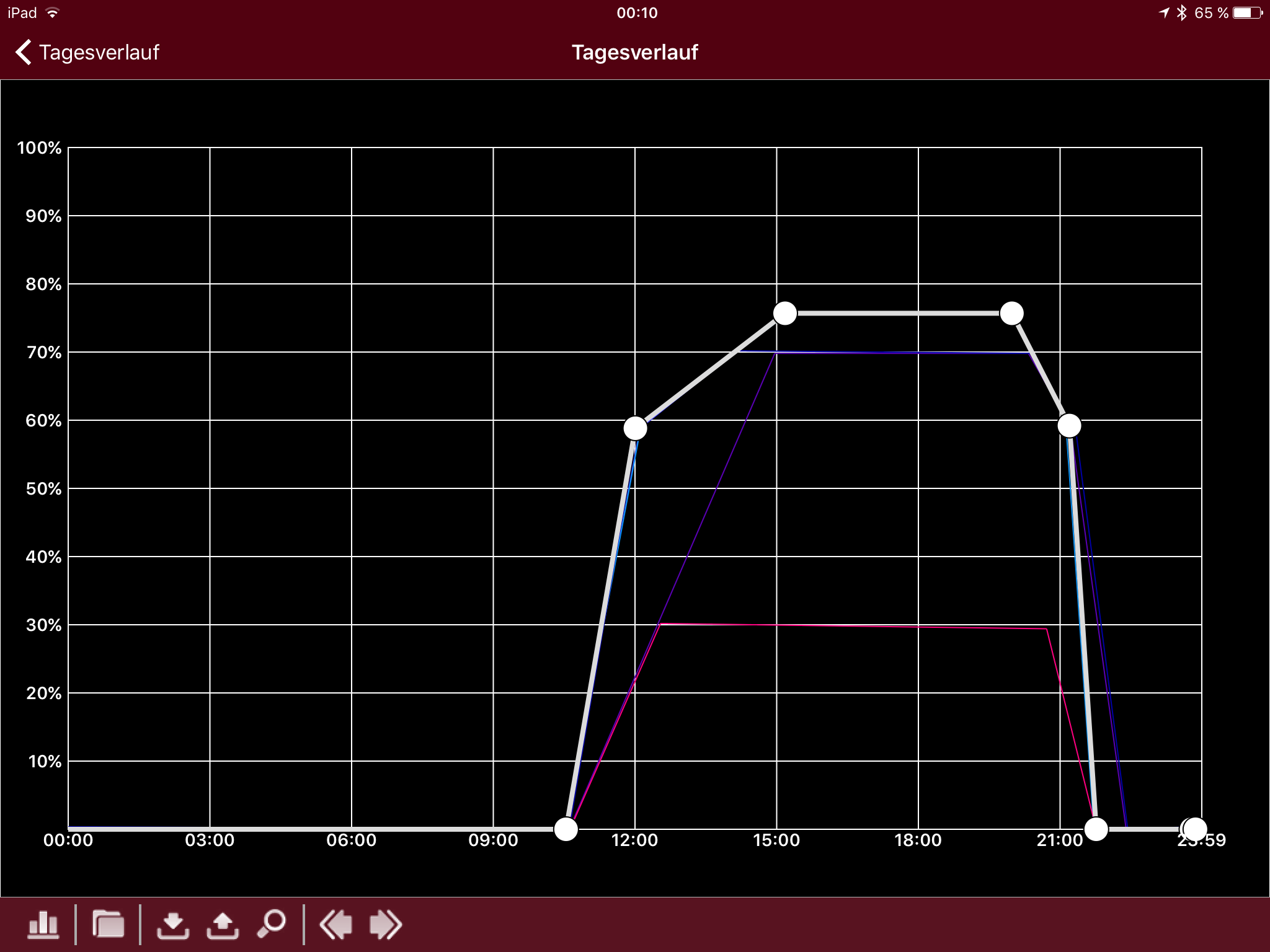Select the magnifying glass zoom icon
The width and height of the screenshot is (1270, 952).
(x=272, y=923)
